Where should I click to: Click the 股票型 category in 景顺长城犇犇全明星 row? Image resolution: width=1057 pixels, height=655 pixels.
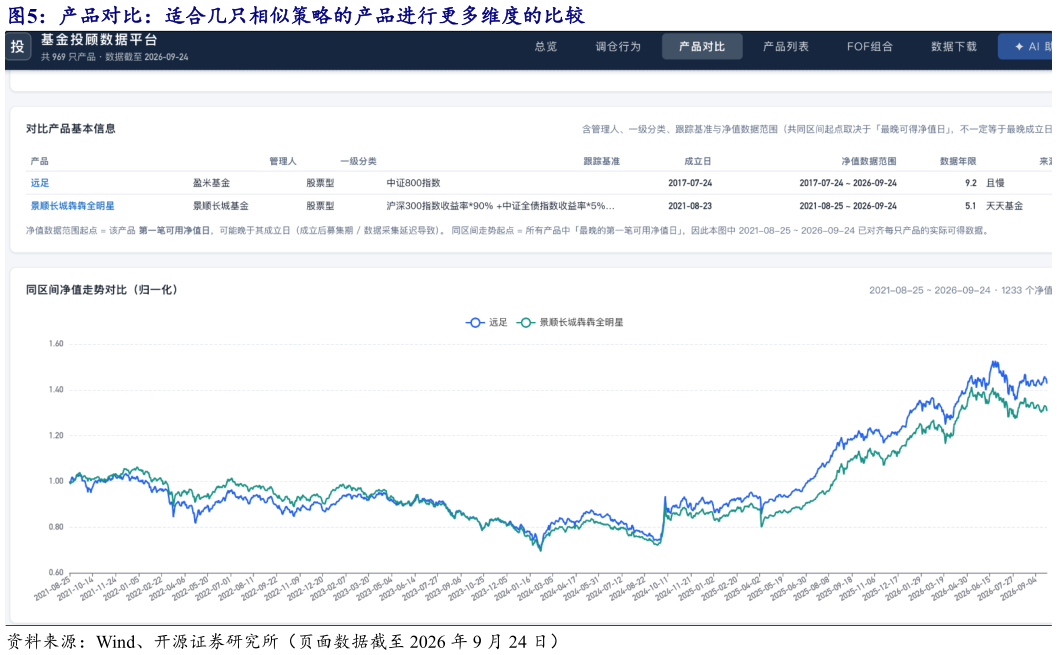[320, 206]
